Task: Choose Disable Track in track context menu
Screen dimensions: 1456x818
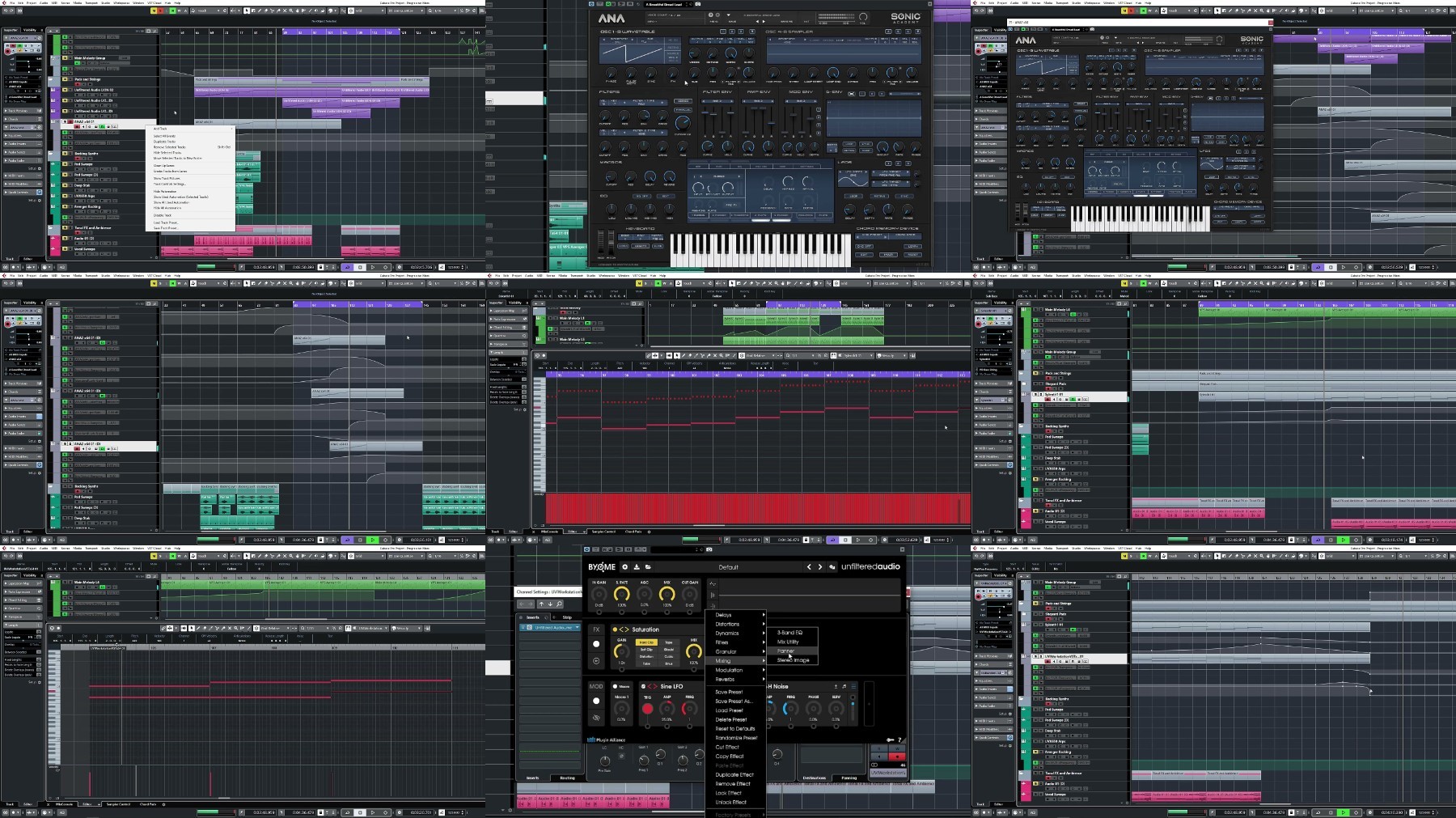Action: pos(163,215)
